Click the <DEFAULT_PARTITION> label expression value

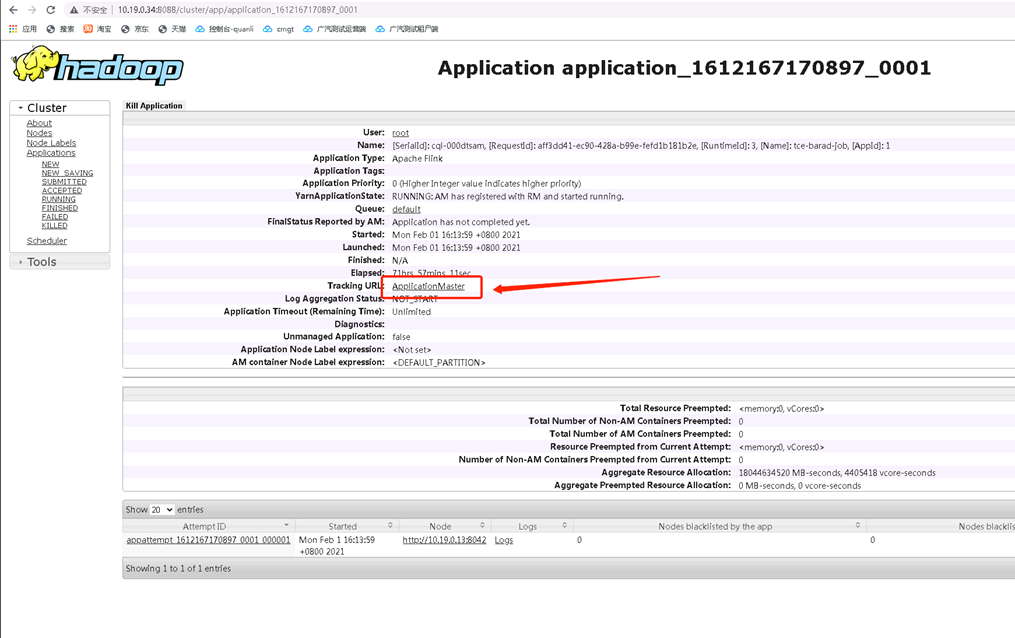coord(439,363)
